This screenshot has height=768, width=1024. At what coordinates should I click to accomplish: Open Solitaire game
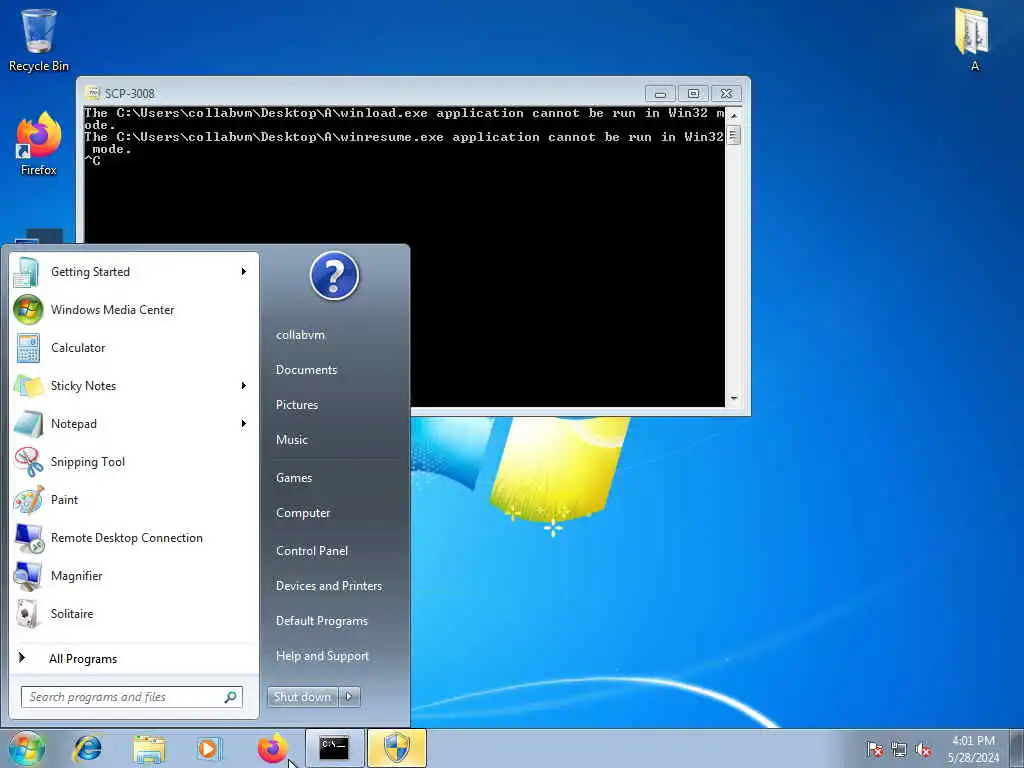tap(134, 613)
